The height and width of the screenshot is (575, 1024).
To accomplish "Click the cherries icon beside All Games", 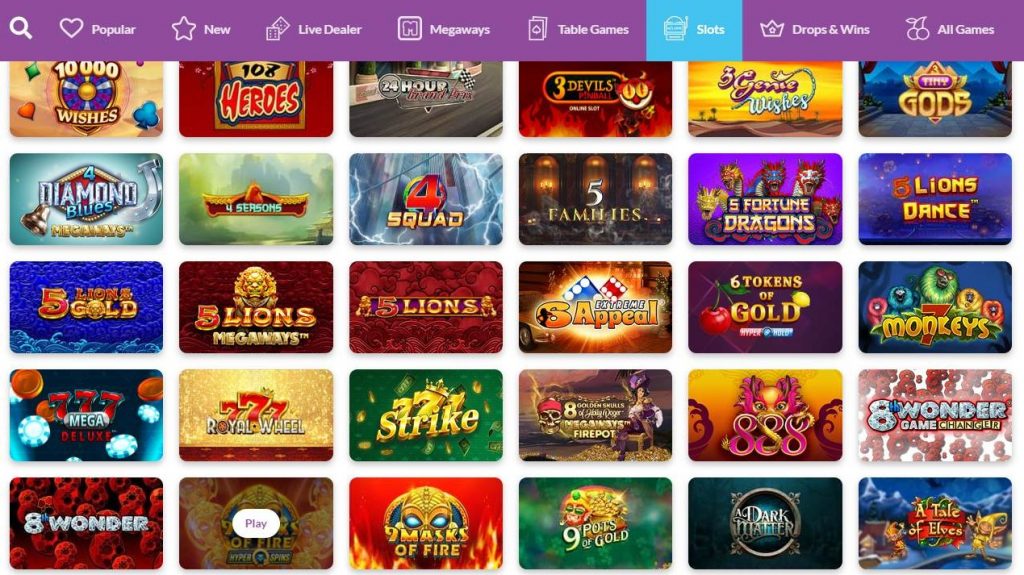I will 917,29.
